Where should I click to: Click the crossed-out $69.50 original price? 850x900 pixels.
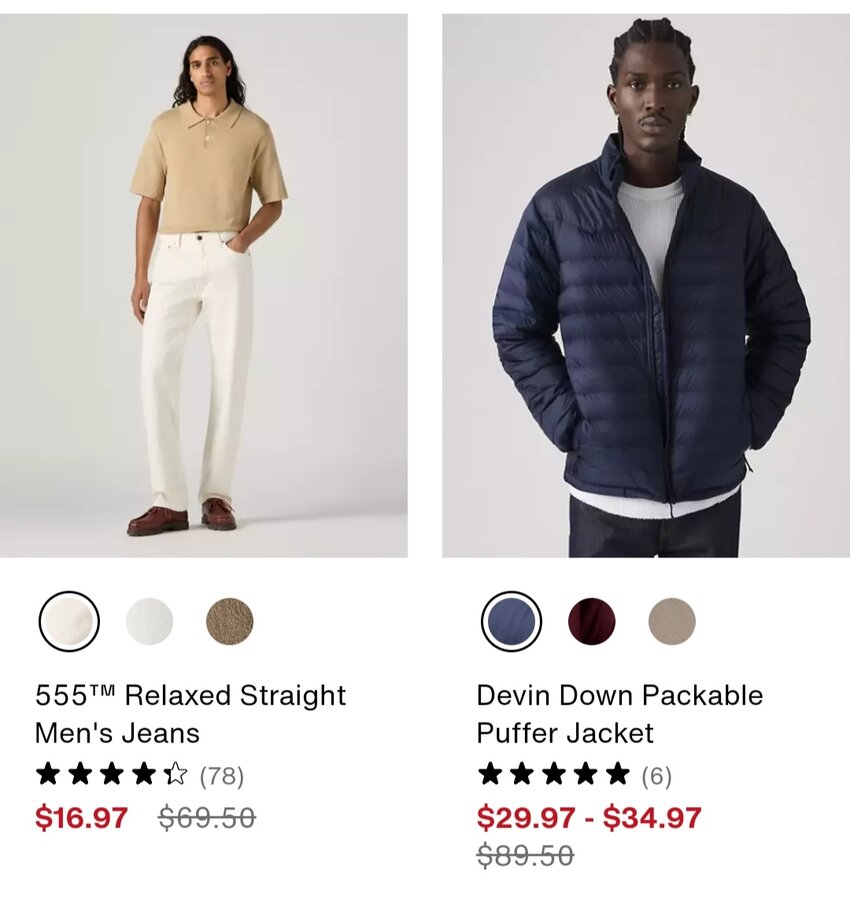pyautogui.click(x=207, y=817)
